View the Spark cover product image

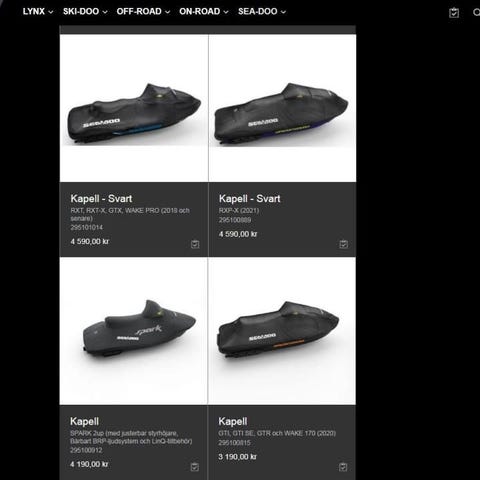[134, 331]
